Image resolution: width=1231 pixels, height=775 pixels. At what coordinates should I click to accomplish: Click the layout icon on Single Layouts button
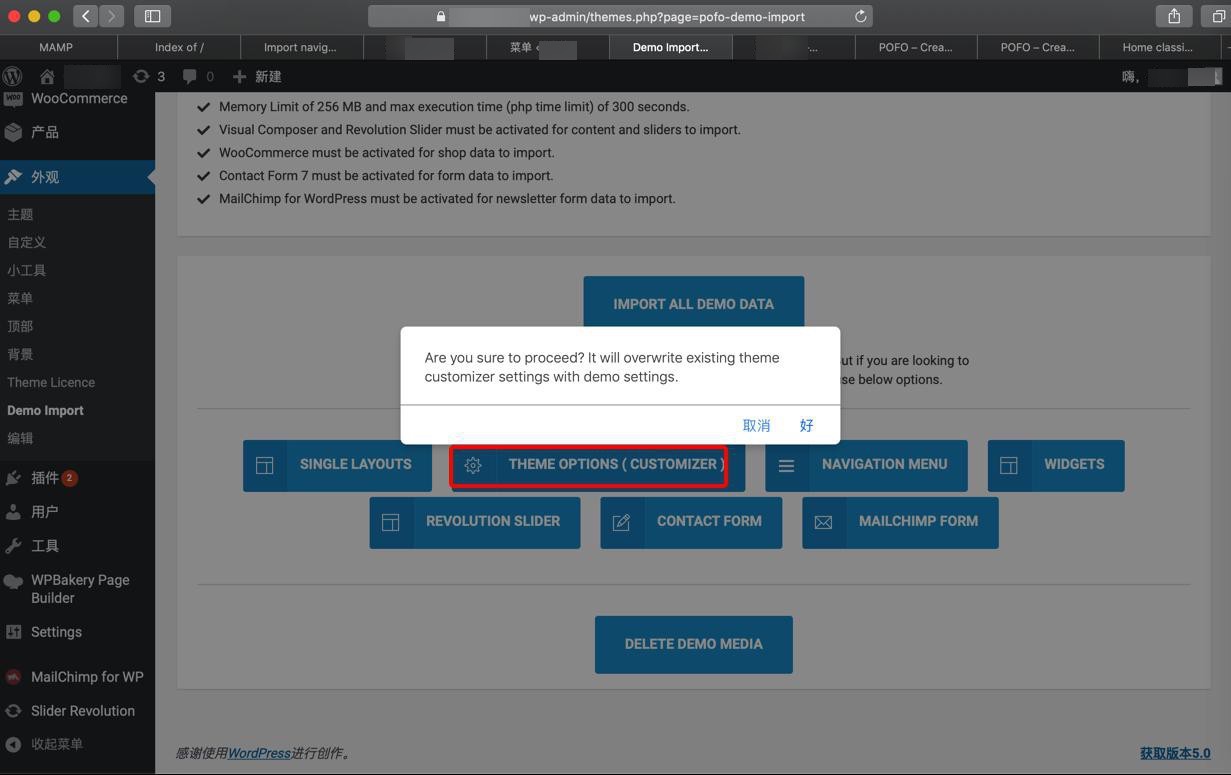point(265,466)
